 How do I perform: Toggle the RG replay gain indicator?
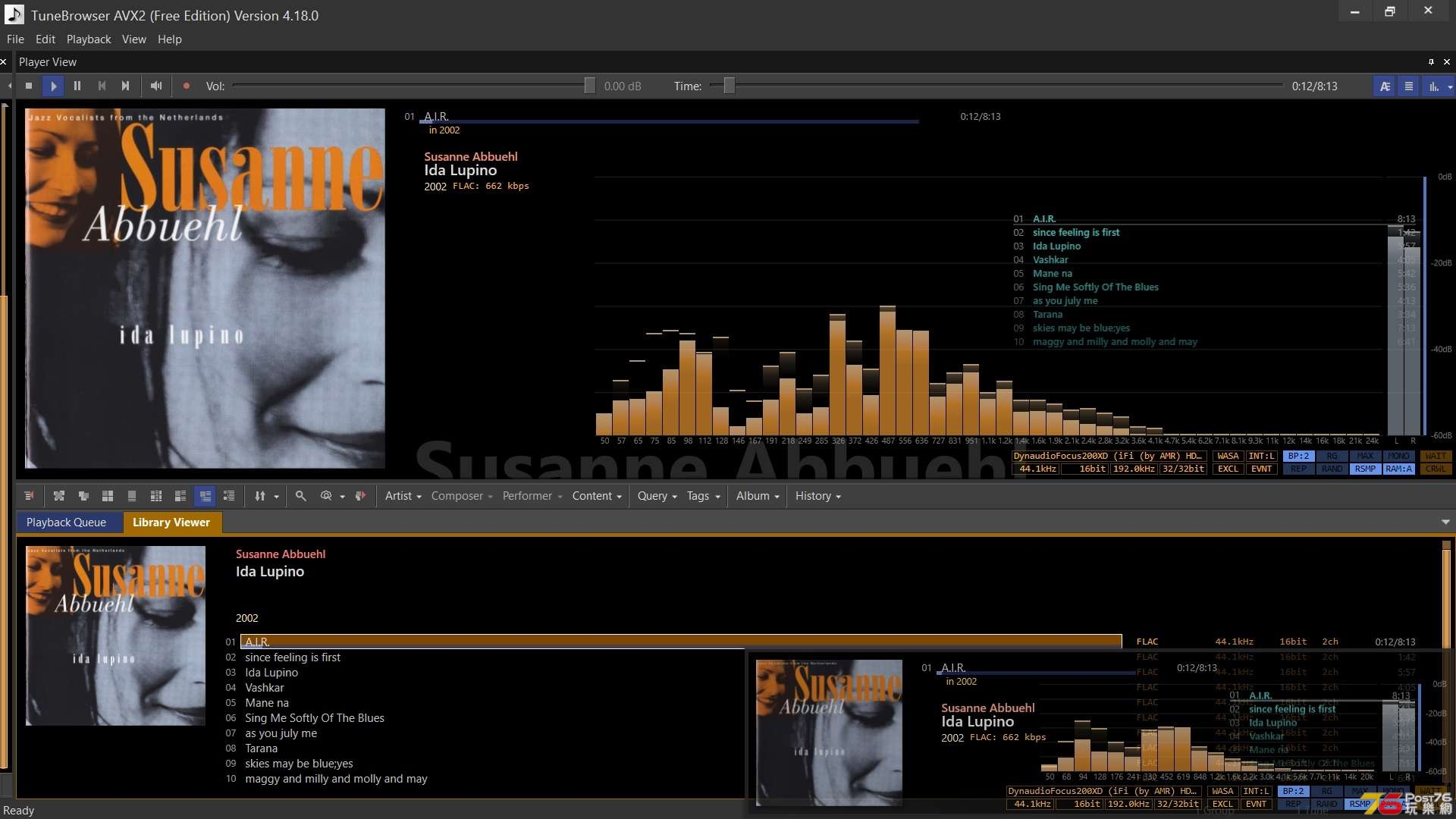point(1332,457)
